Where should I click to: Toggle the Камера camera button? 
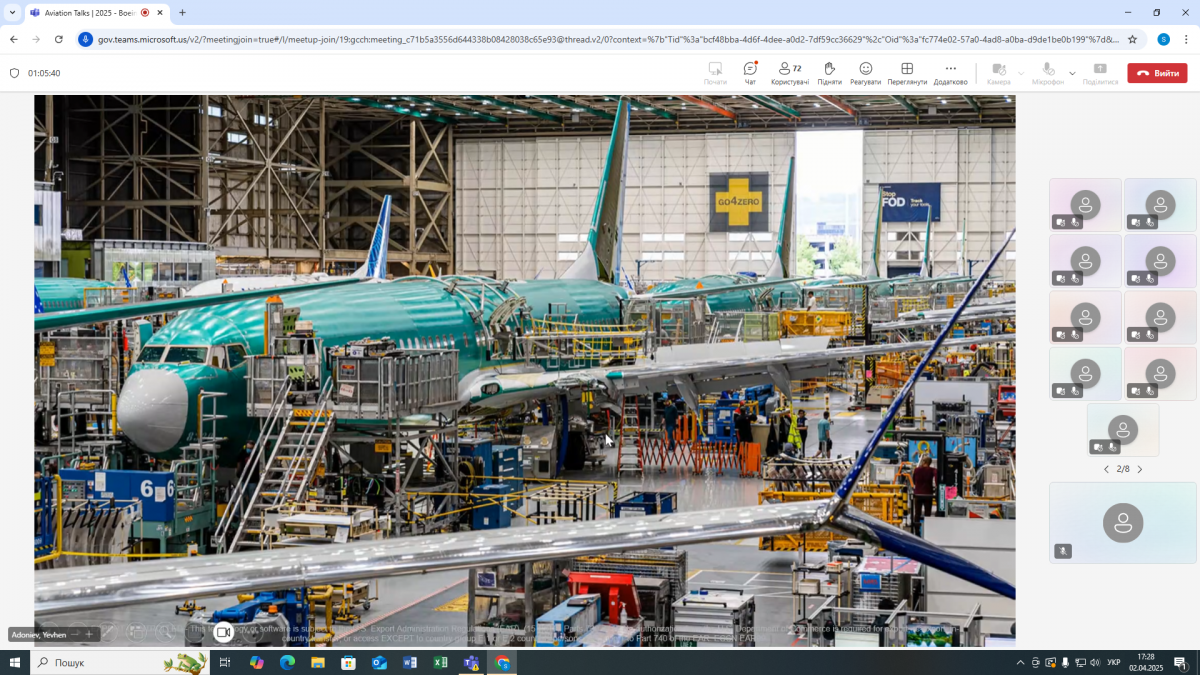(x=998, y=72)
